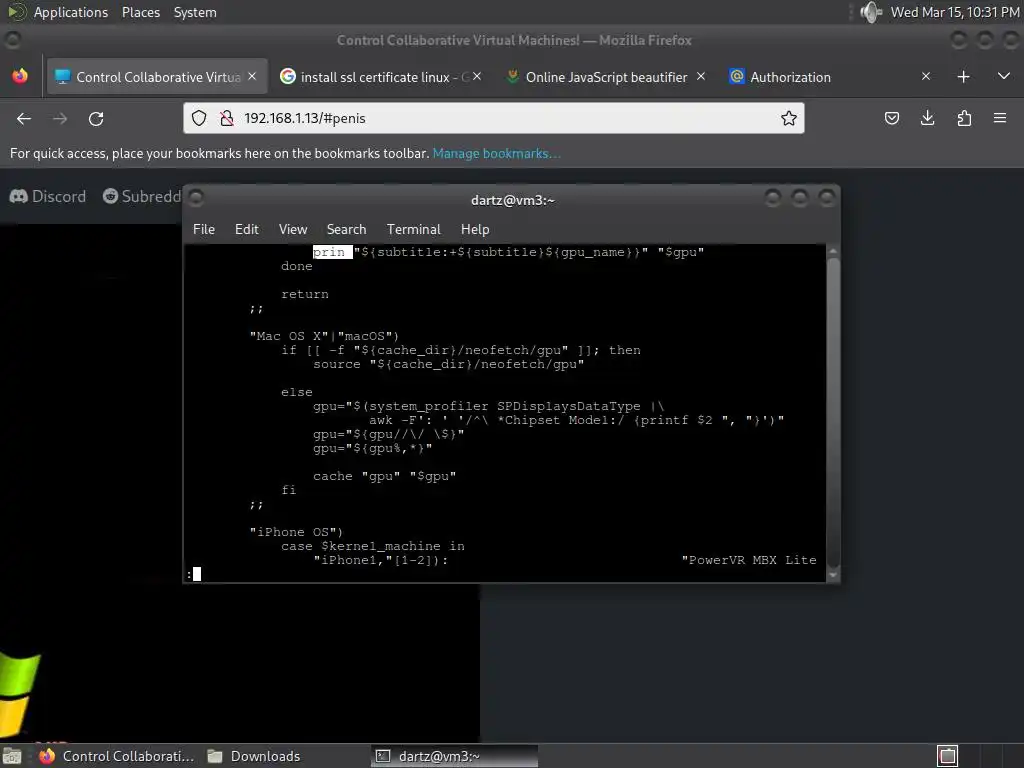This screenshot has width=1024, height=768.
Task: Click the volume speaker icon in panel
Action: [871, 12]
